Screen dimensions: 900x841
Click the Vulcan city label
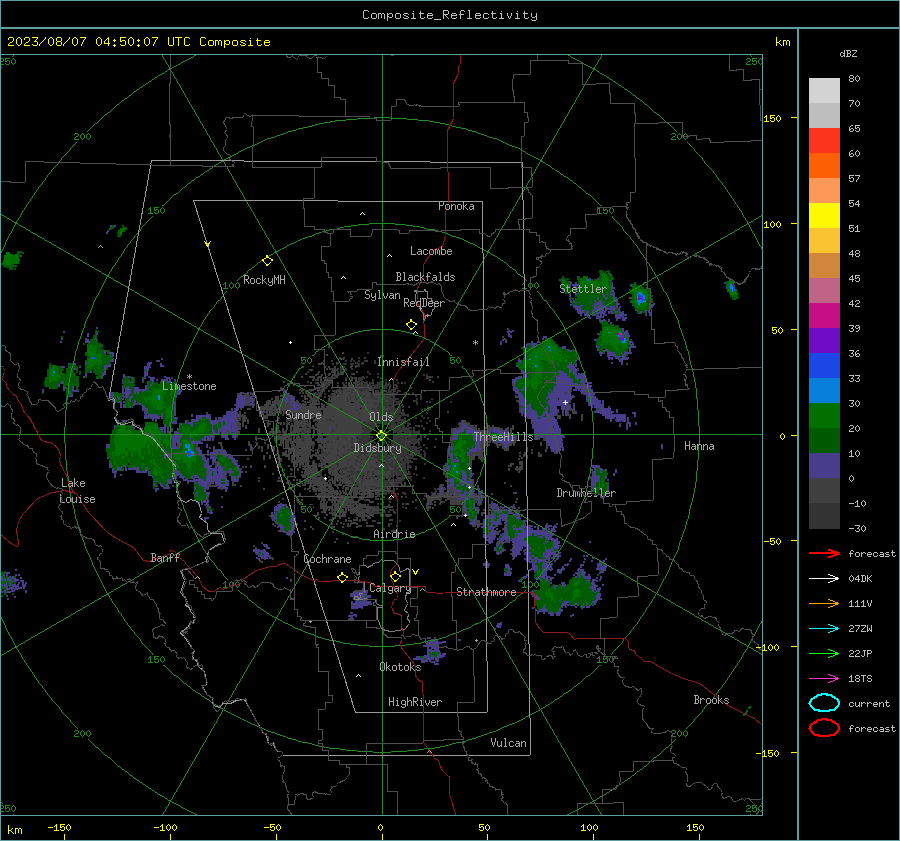pos(508,743)
